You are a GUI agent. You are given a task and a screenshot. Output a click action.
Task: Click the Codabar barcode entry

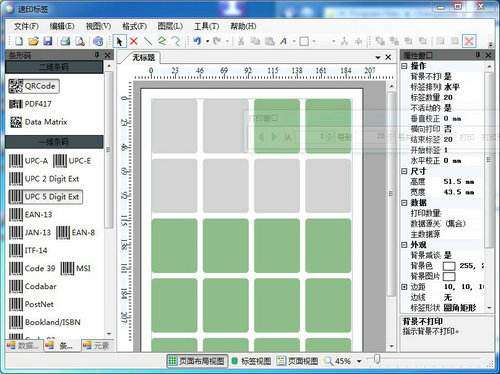(32, 286)
